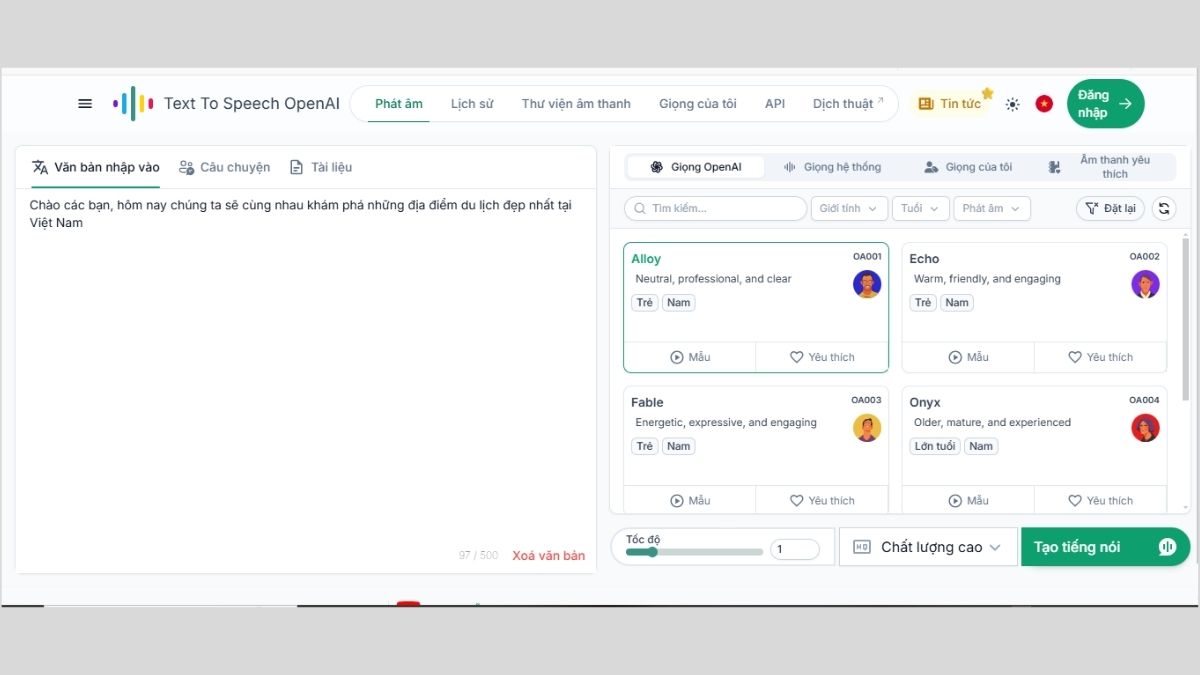Image resolution: width=1200 pixels, height=675 pixels.
Task: Toggle light/dark theme sun icon
Action: [x=1013, y=104]
